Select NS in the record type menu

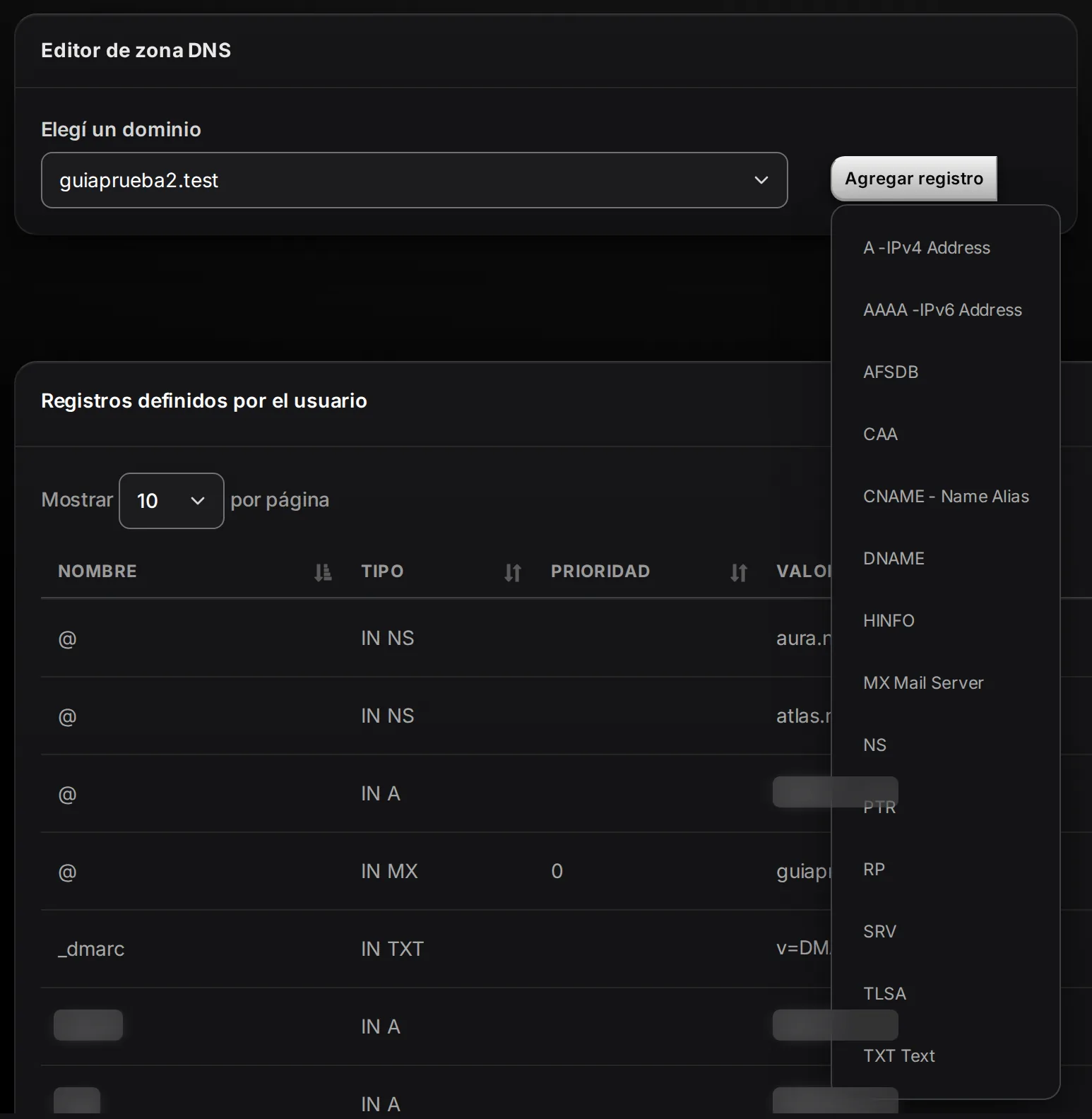tap(874, 745)
